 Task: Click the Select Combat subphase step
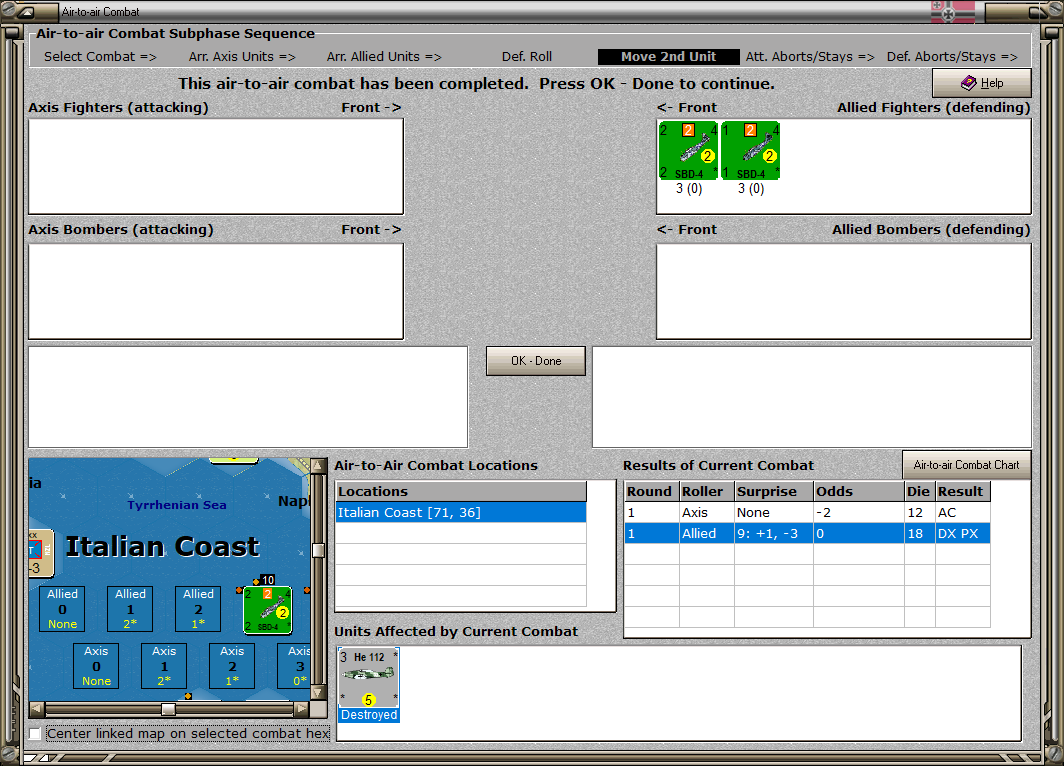click(x=100, y=57)
